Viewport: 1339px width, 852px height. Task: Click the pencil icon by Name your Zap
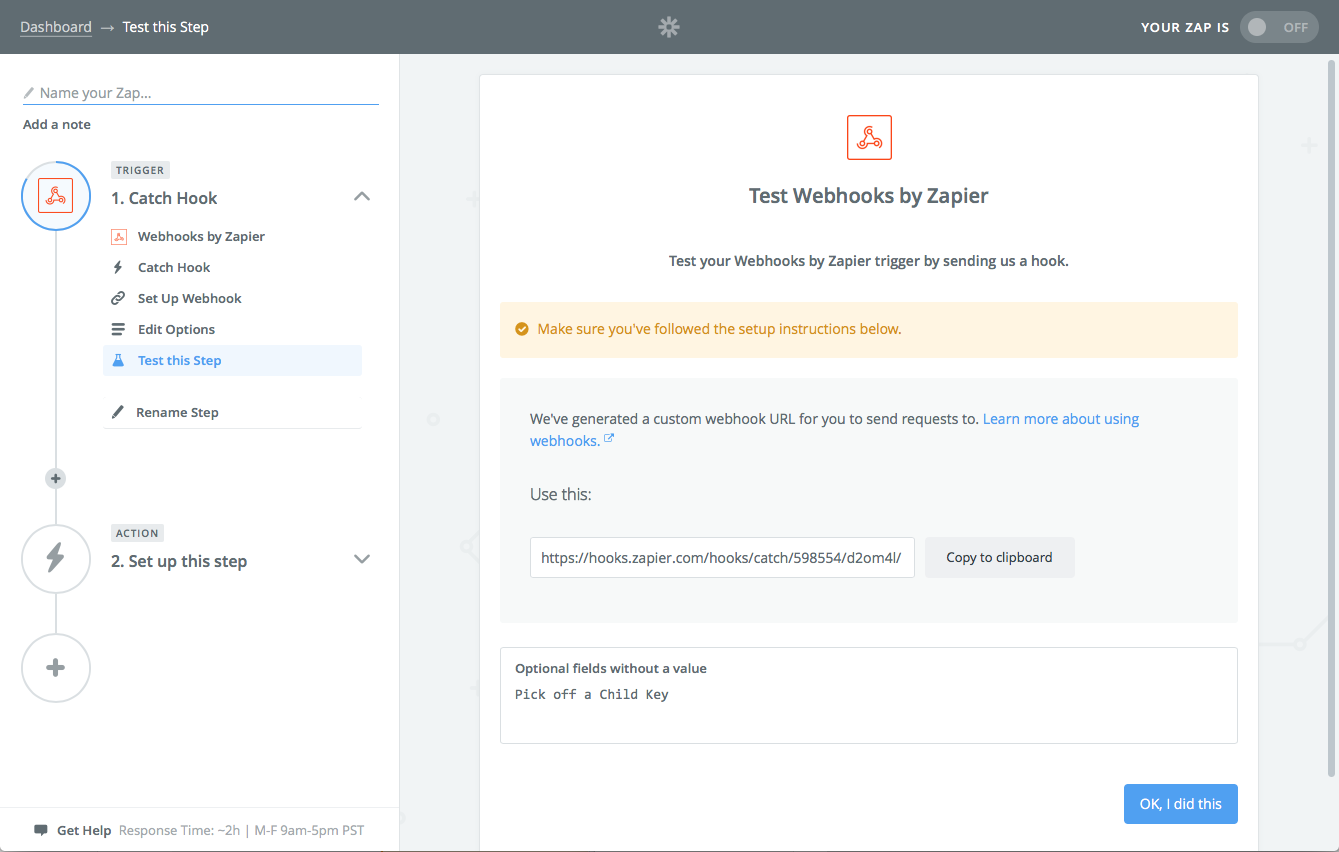tap(29, 93)
